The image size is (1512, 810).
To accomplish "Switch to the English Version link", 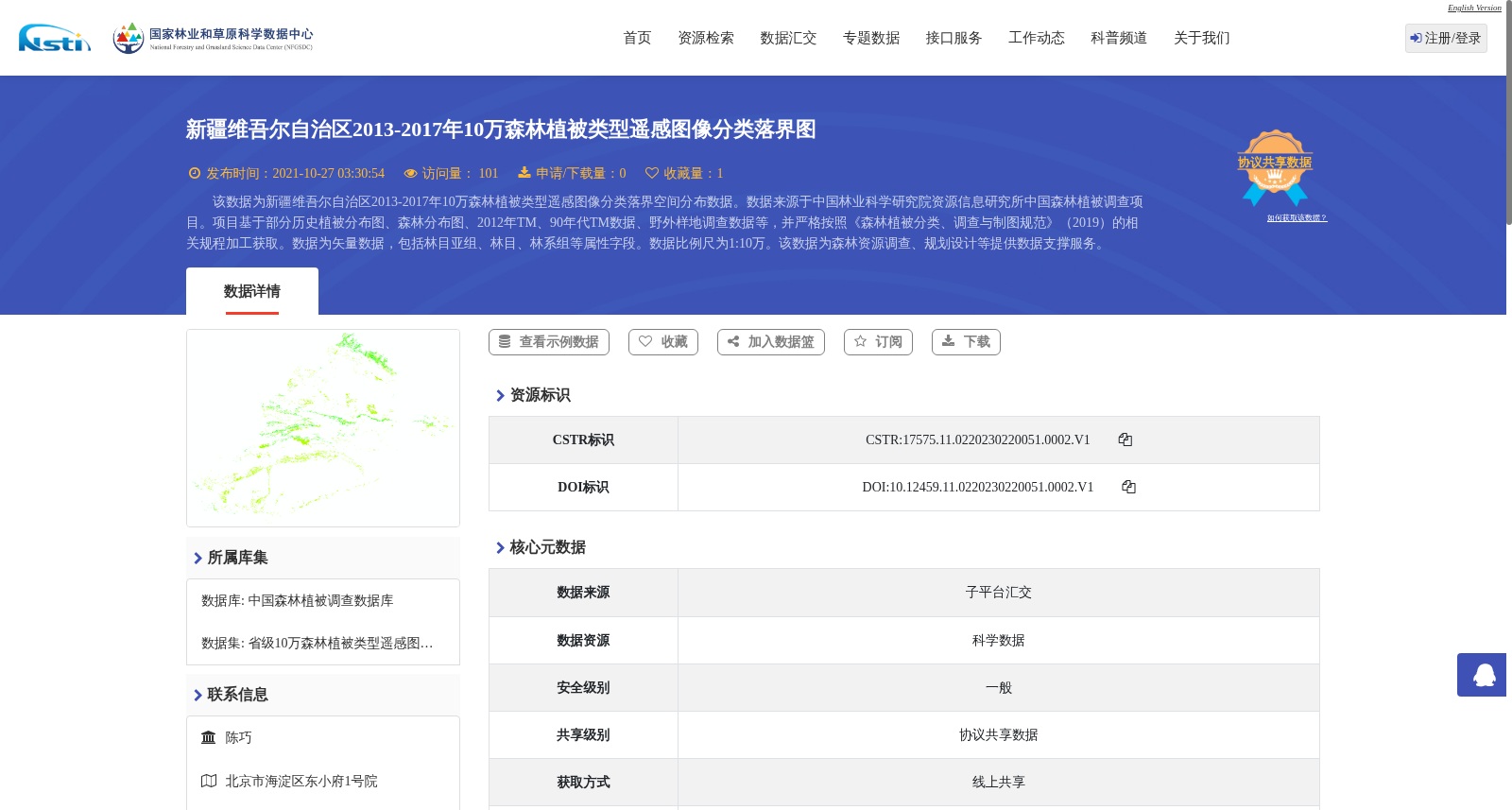I will (x=1474, y=8).
